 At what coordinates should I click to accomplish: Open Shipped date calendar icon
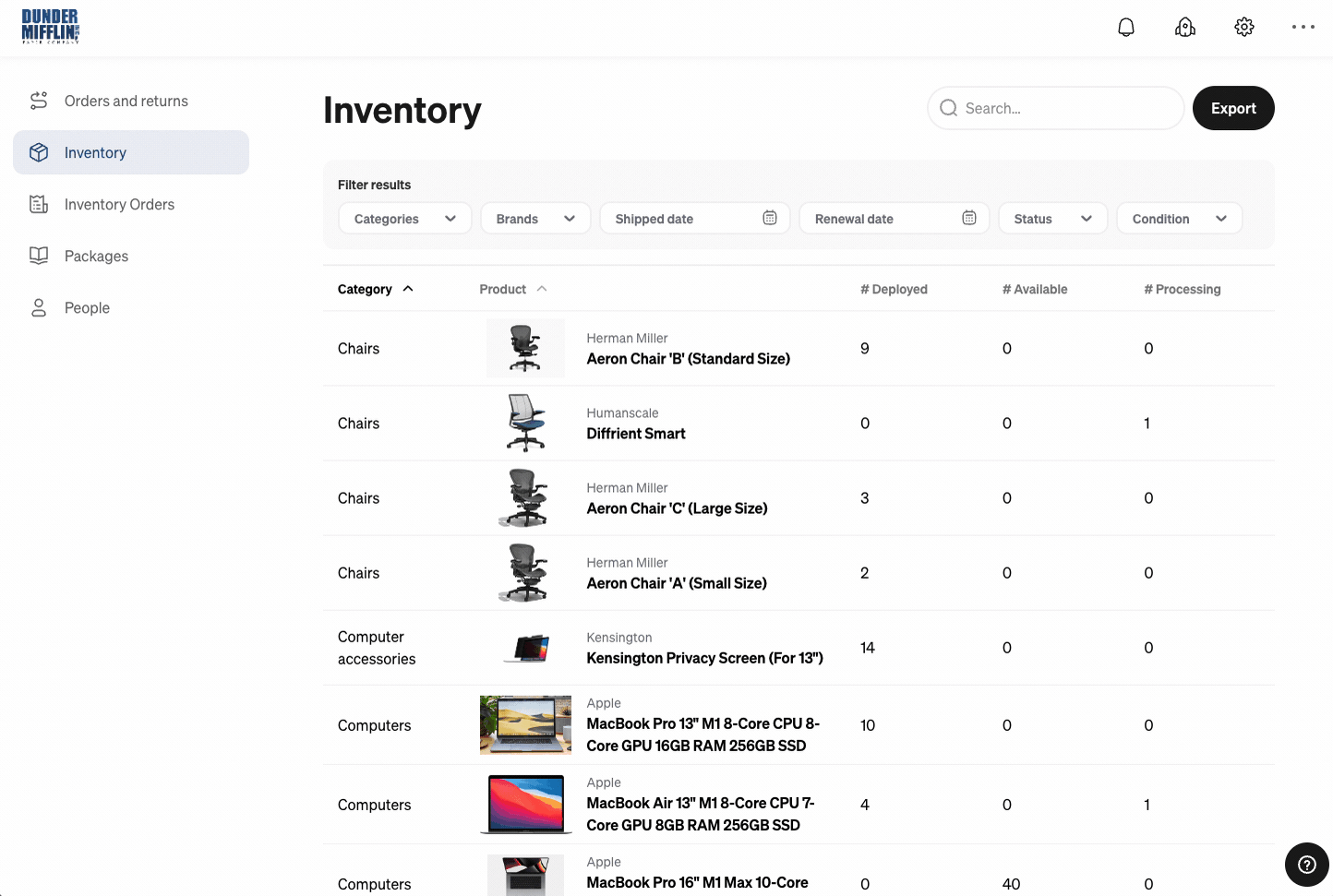[770, 218]
